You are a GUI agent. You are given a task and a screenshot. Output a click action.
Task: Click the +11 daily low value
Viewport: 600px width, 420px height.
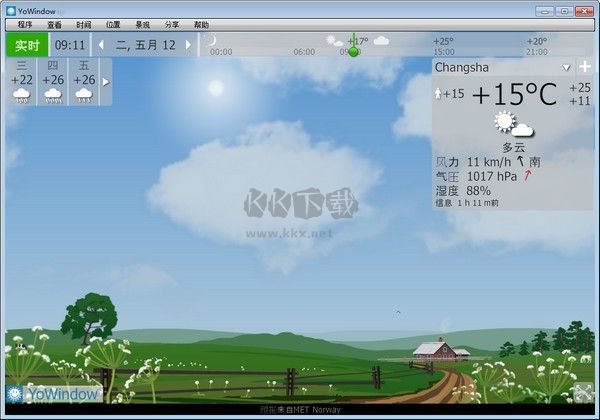coord(580,101)
